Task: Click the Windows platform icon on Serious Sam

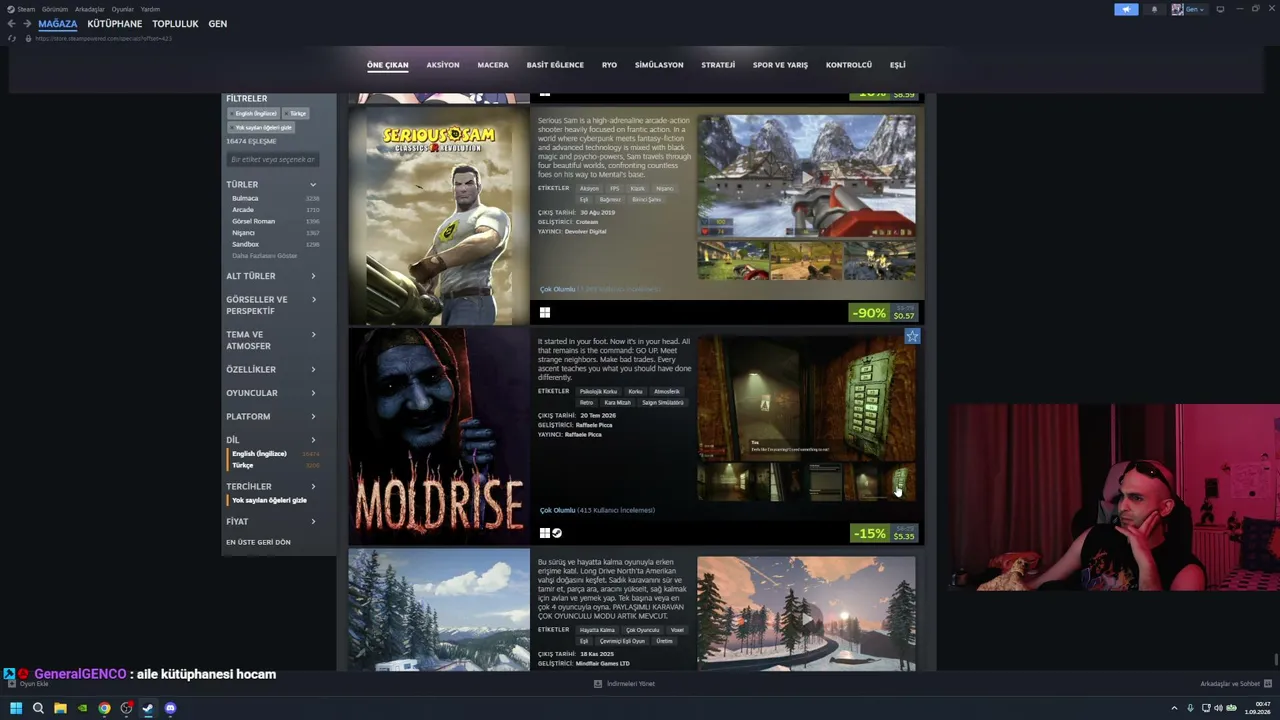Action: click(x=544, y=313)
